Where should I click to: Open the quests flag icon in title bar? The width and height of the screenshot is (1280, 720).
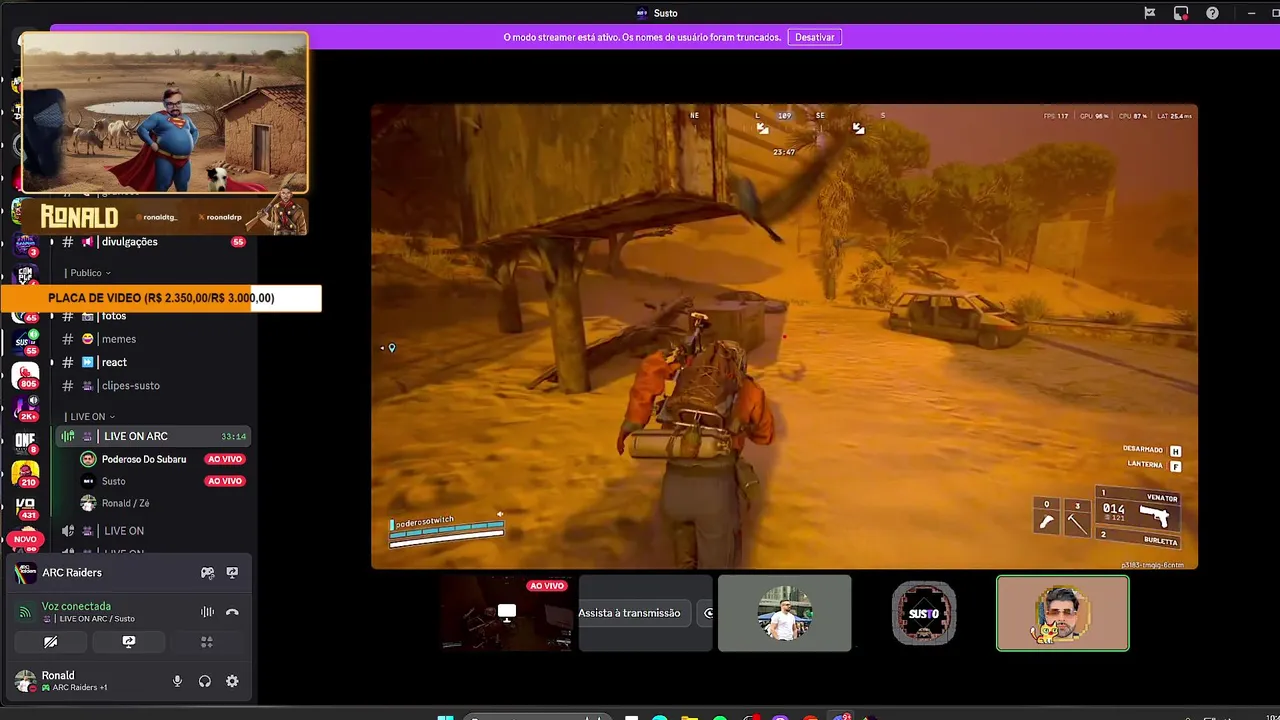[1150, 13]
